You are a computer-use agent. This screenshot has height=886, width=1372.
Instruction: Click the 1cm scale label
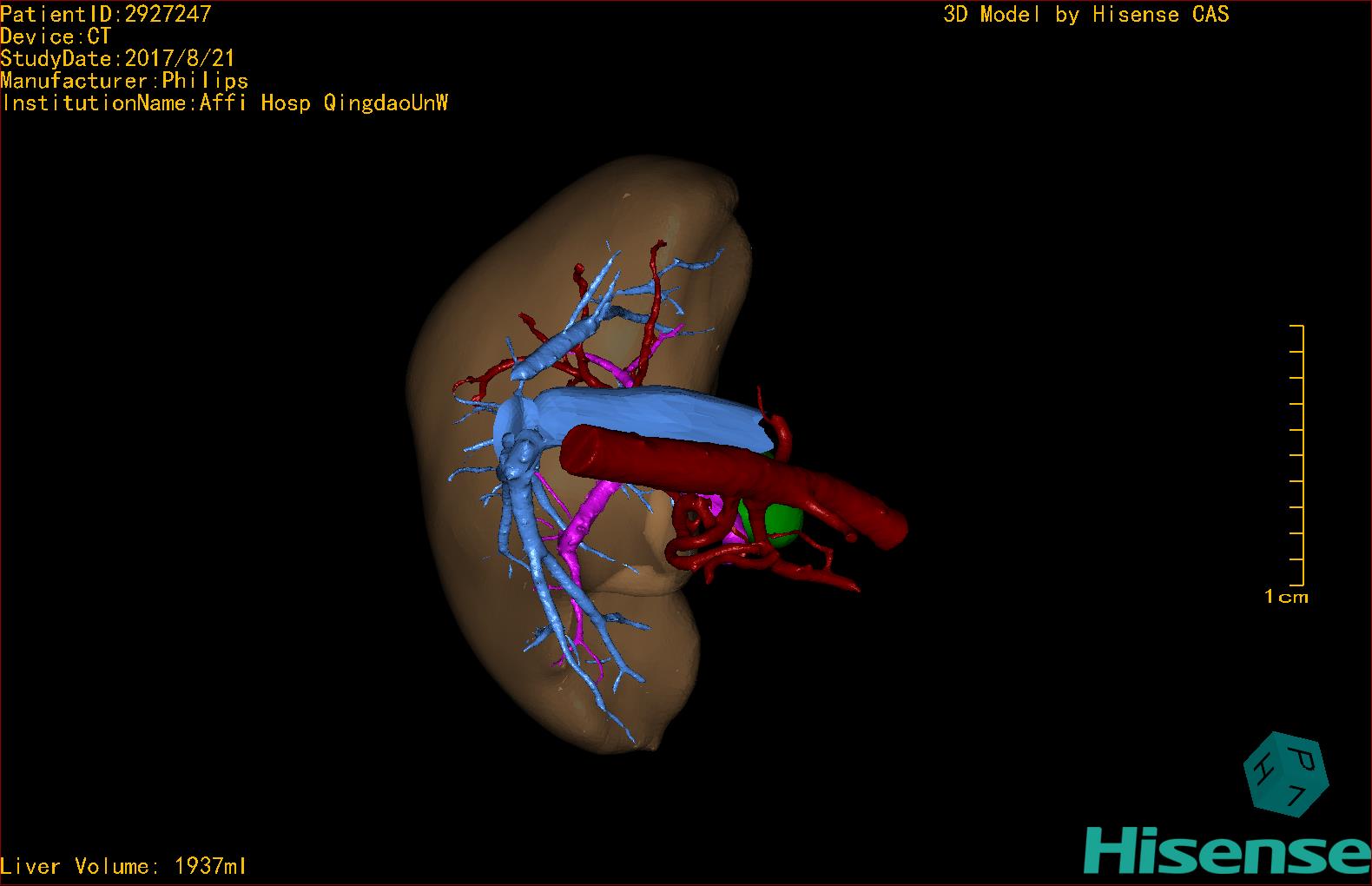click(x=1286, y=597)
